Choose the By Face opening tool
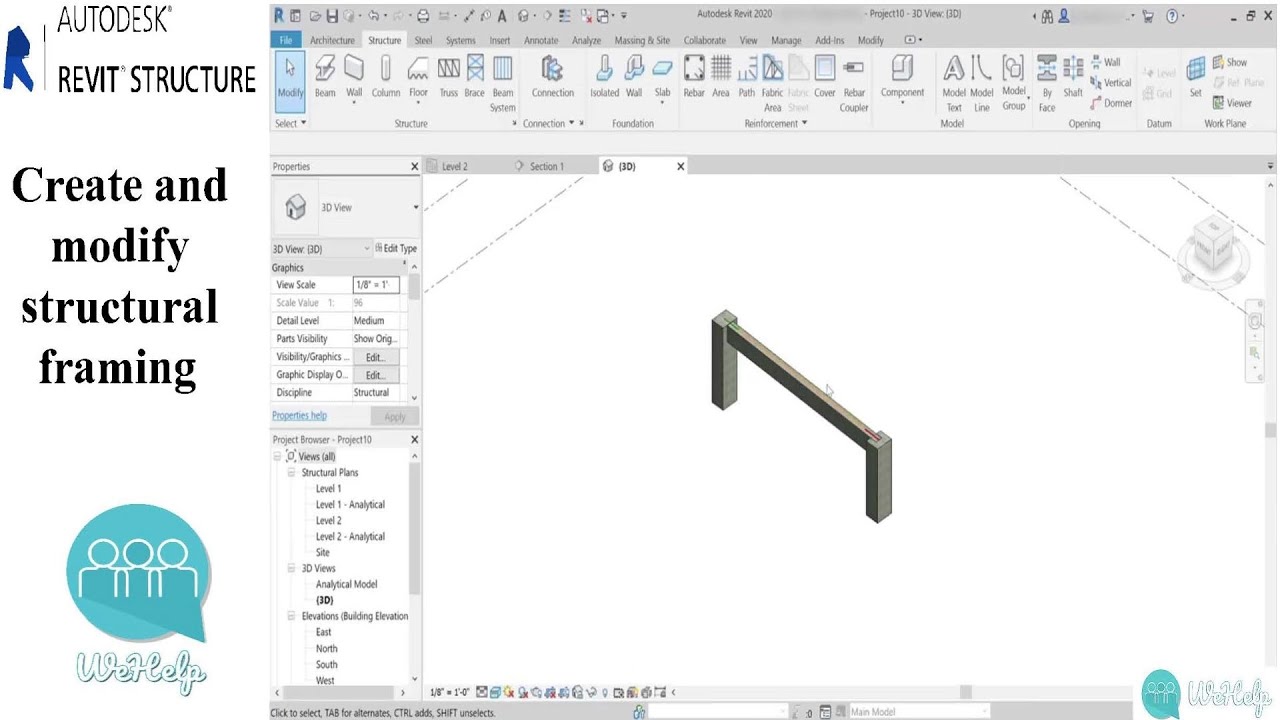 [1047, 83]
